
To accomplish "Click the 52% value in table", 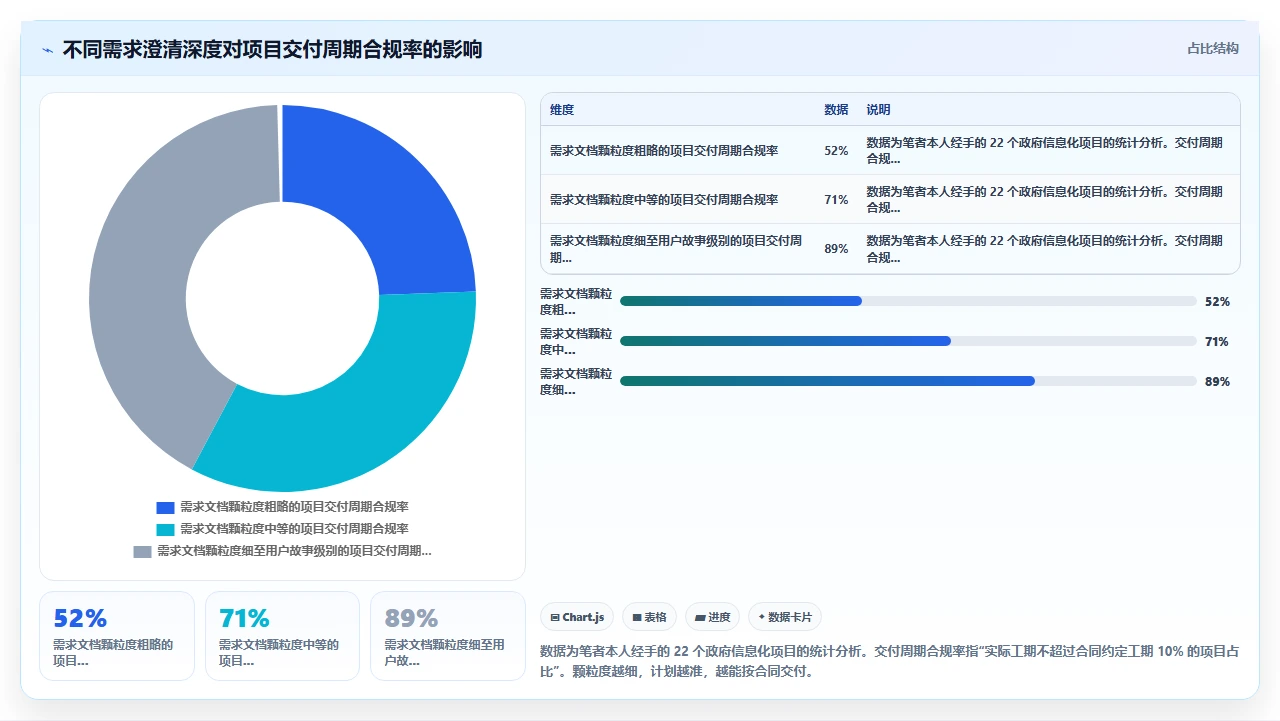I will [x=836, y=151].
